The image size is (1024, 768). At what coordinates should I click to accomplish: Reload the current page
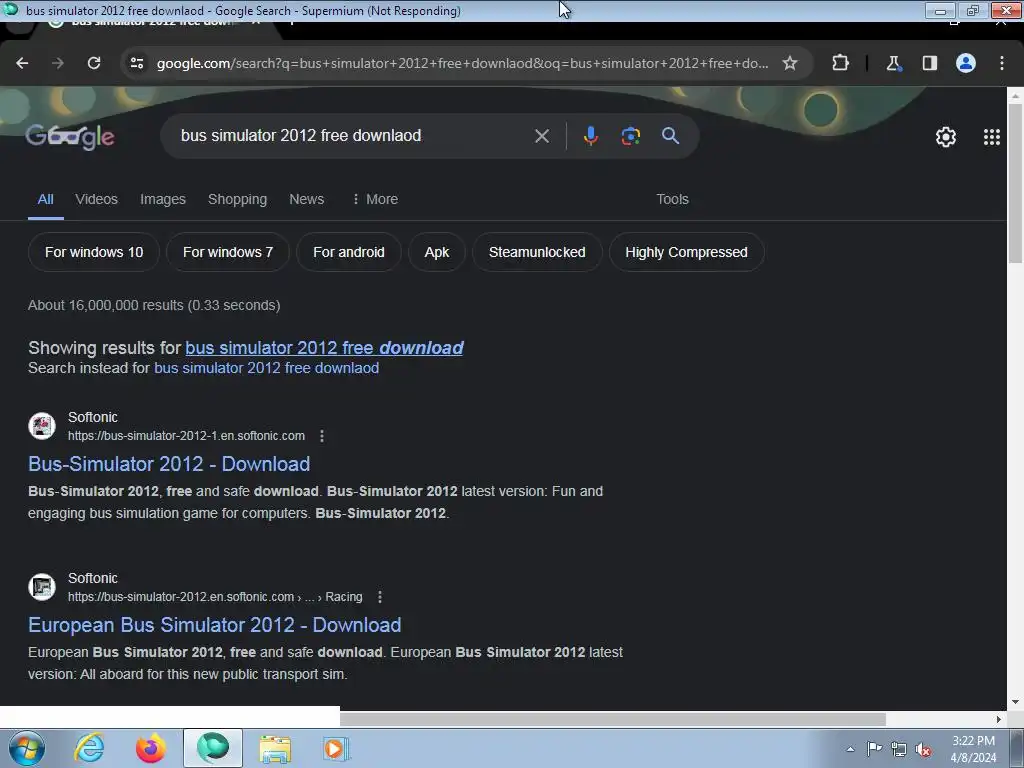point(94,63)
